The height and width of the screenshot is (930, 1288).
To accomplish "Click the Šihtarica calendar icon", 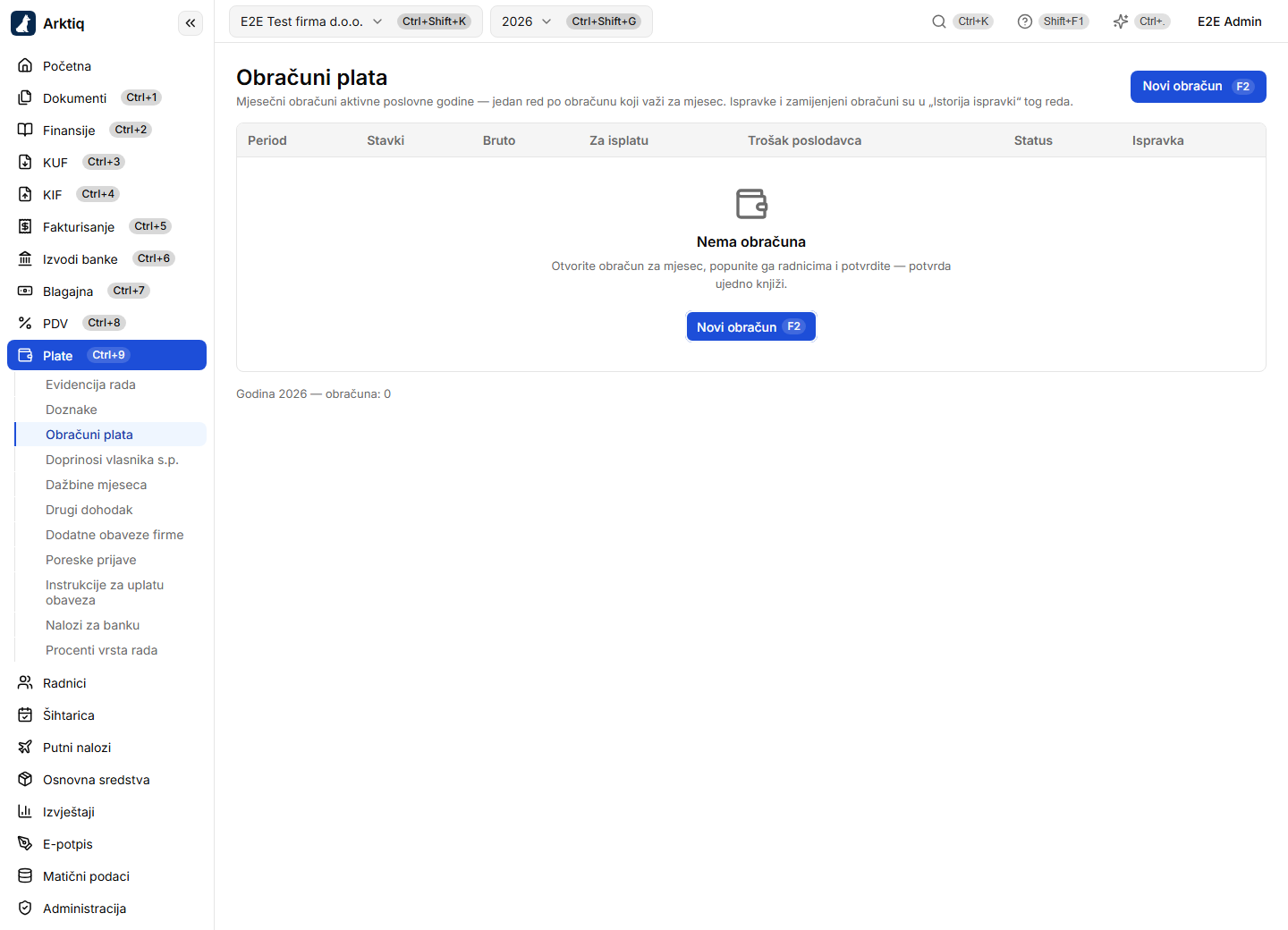I will coord(25,714).
